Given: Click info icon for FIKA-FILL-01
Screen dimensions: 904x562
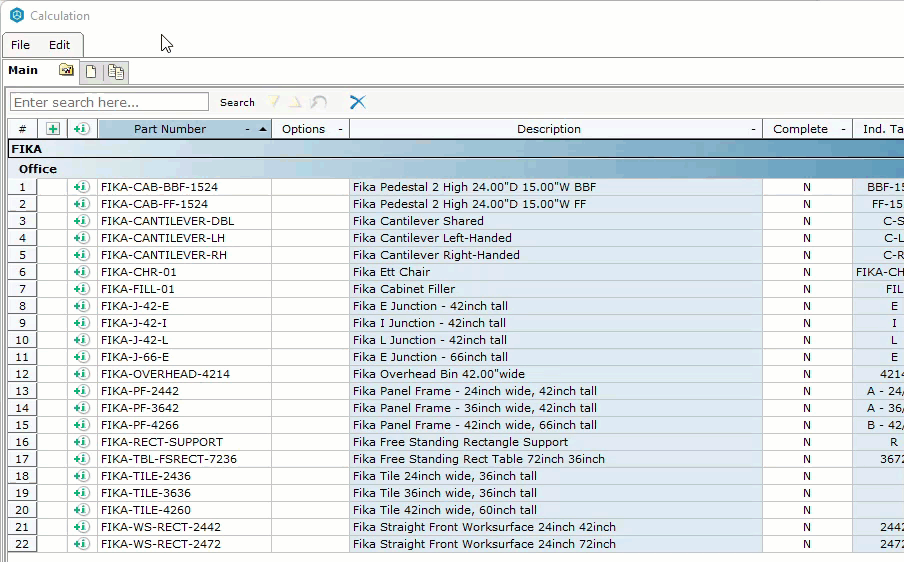Looking at the screenshot, I should [82, 289].
